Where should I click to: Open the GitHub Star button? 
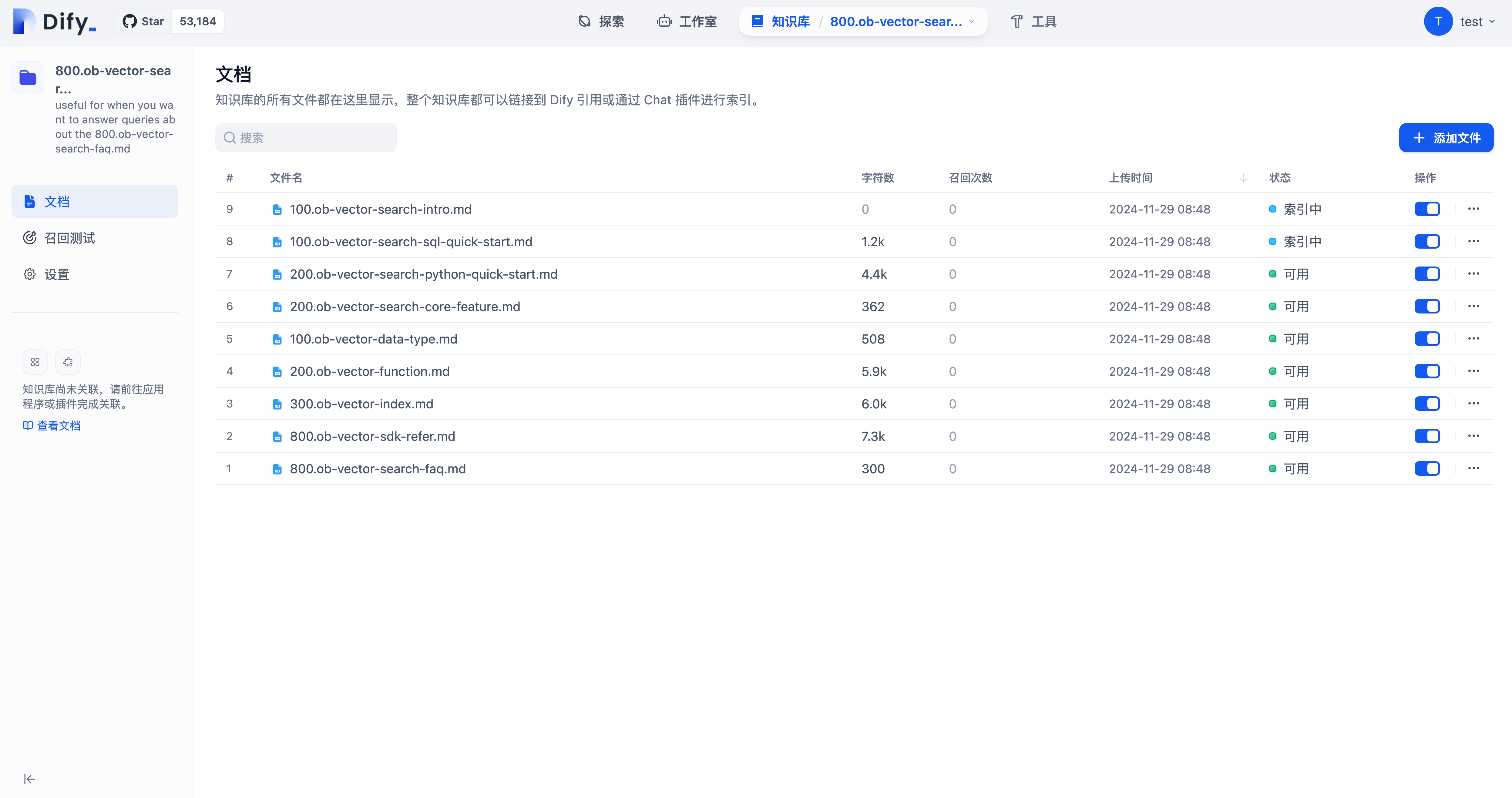(143, 22)
